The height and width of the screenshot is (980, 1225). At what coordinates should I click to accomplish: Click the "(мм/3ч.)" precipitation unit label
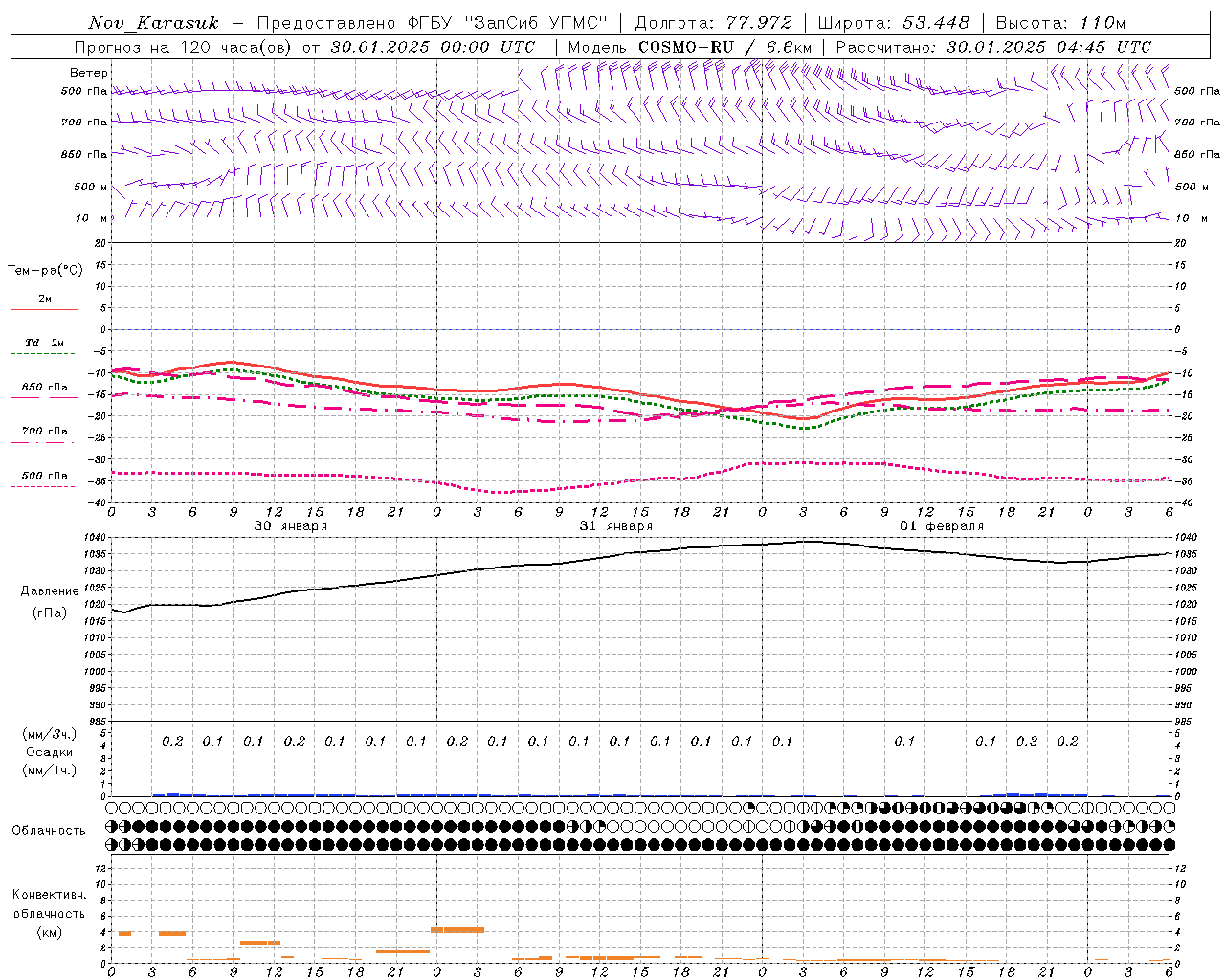pyautogui.click(x=50, y=734)
